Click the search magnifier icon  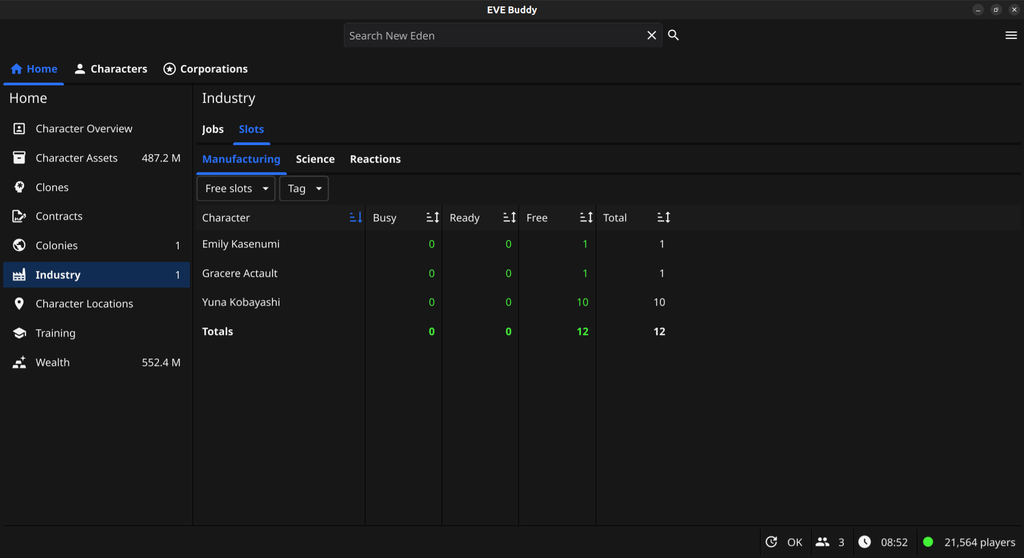[673, 35]
